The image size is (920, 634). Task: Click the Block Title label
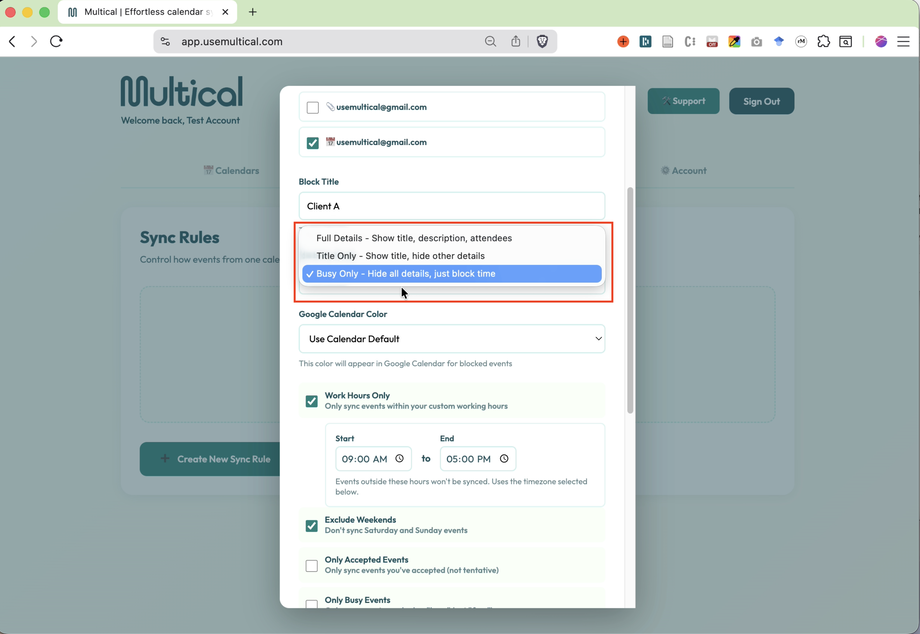pyautogui.click(x=319, y=182)
